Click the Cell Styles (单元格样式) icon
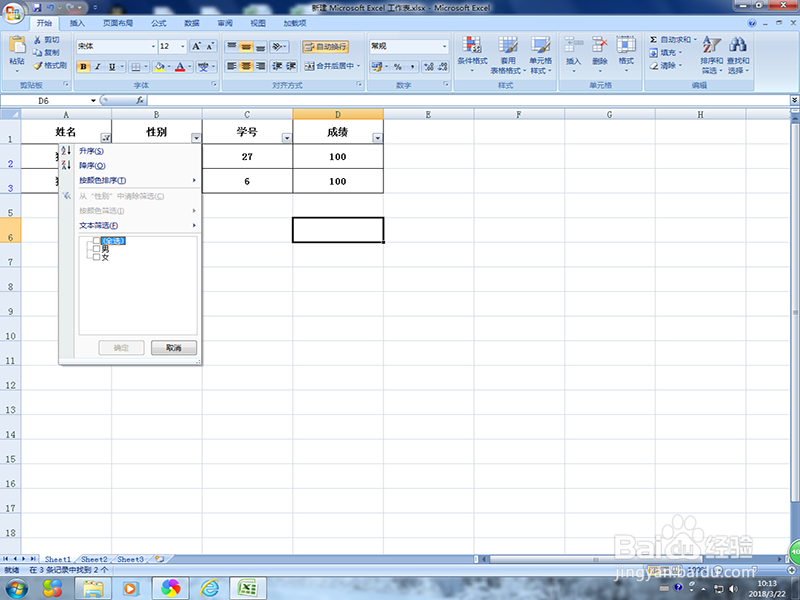 tap(540, 45)
